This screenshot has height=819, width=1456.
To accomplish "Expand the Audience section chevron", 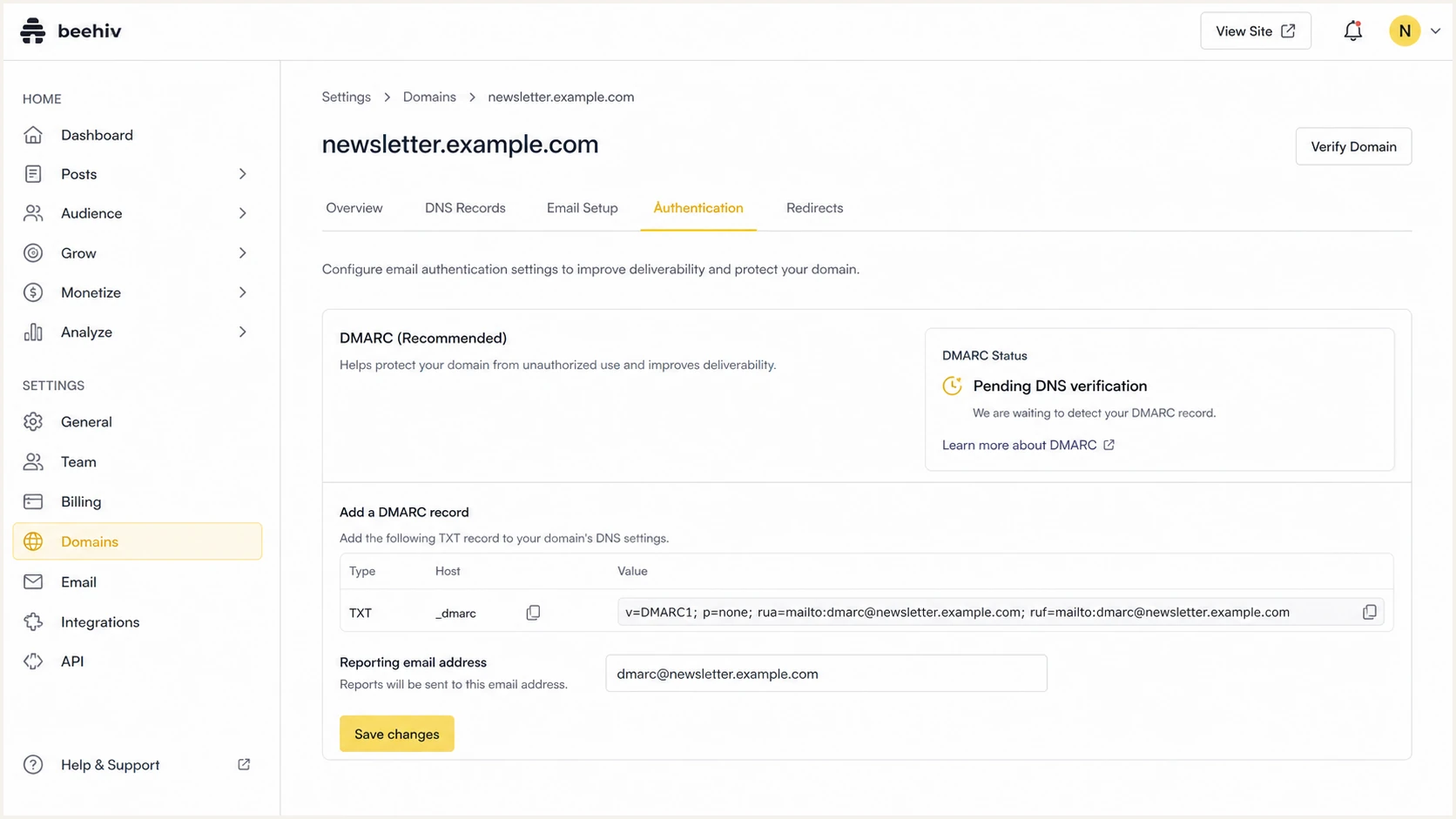I will coord(243,213).
